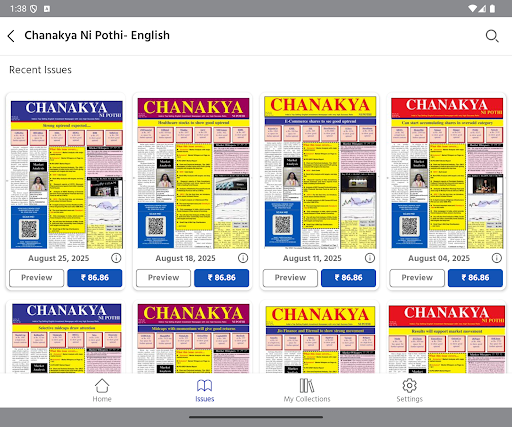Preview the August 25, 2025 issue

coord(37,278)
